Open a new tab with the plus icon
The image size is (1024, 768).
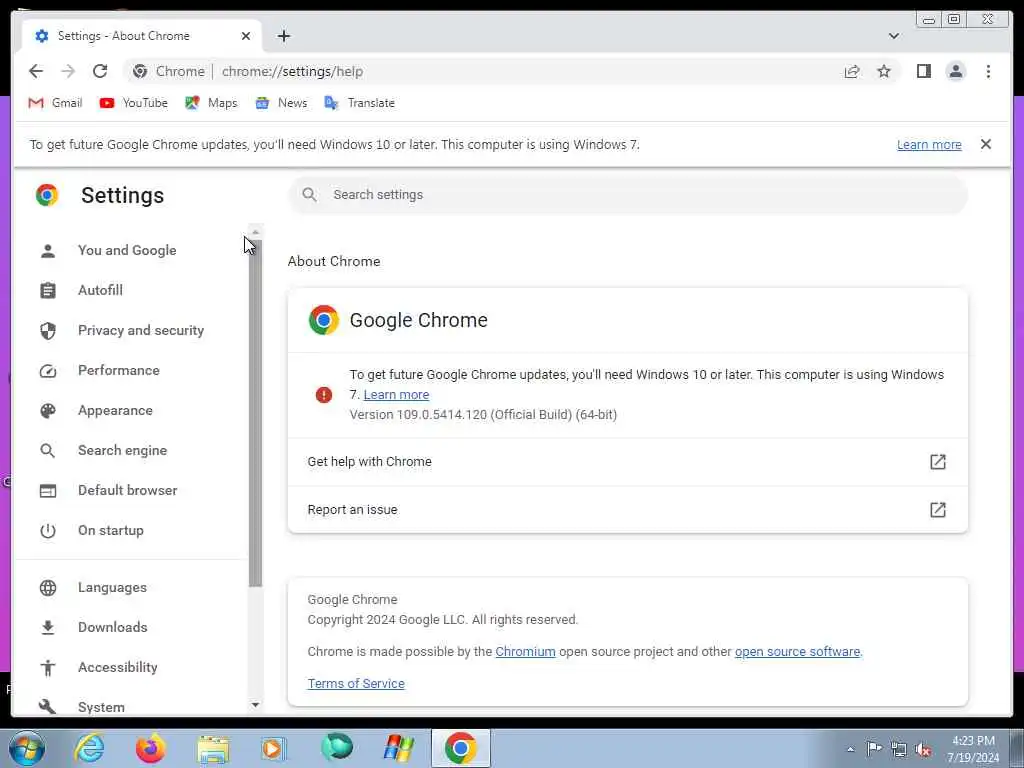pyautogui.click(x=283, y=36)
